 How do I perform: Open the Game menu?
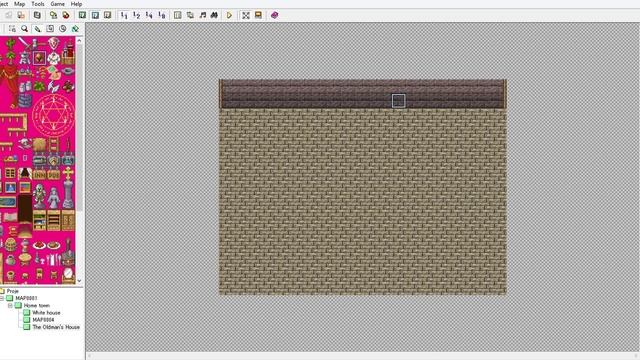tap(57, 4)
